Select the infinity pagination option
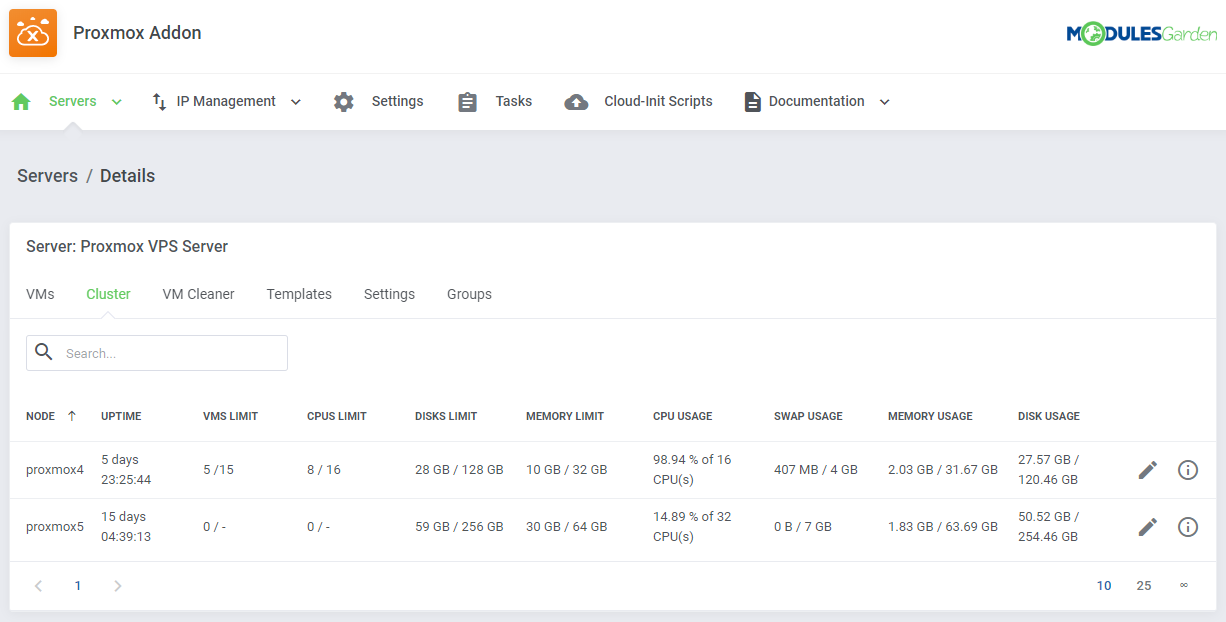This screenshot has width=1226, height=622. (x=1184, y=585)
